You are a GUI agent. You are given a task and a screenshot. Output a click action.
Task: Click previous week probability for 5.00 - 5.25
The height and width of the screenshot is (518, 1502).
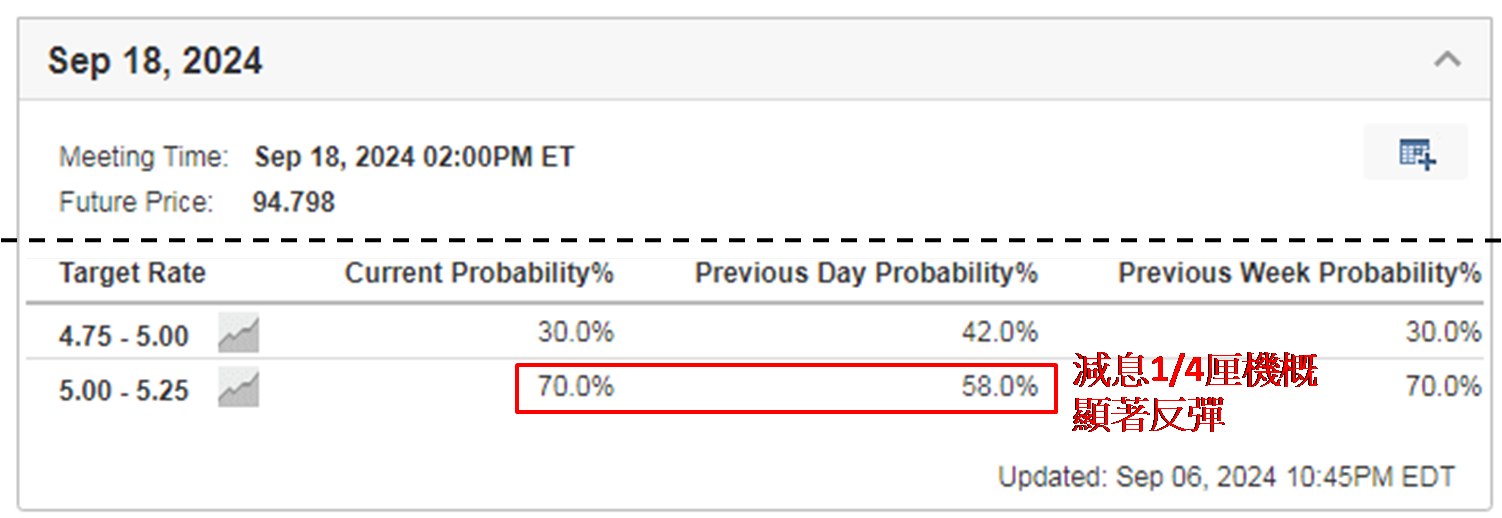coord(1443,387)
